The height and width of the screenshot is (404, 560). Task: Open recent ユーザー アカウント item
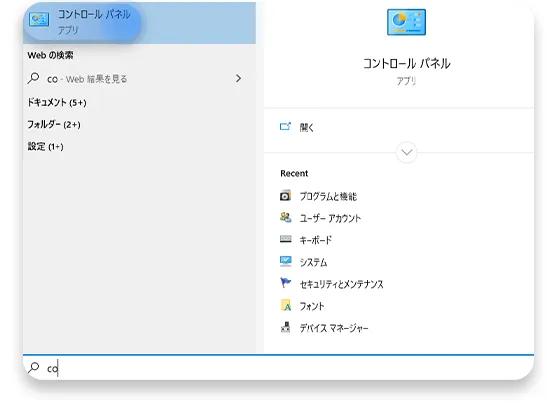coord(330,218)
